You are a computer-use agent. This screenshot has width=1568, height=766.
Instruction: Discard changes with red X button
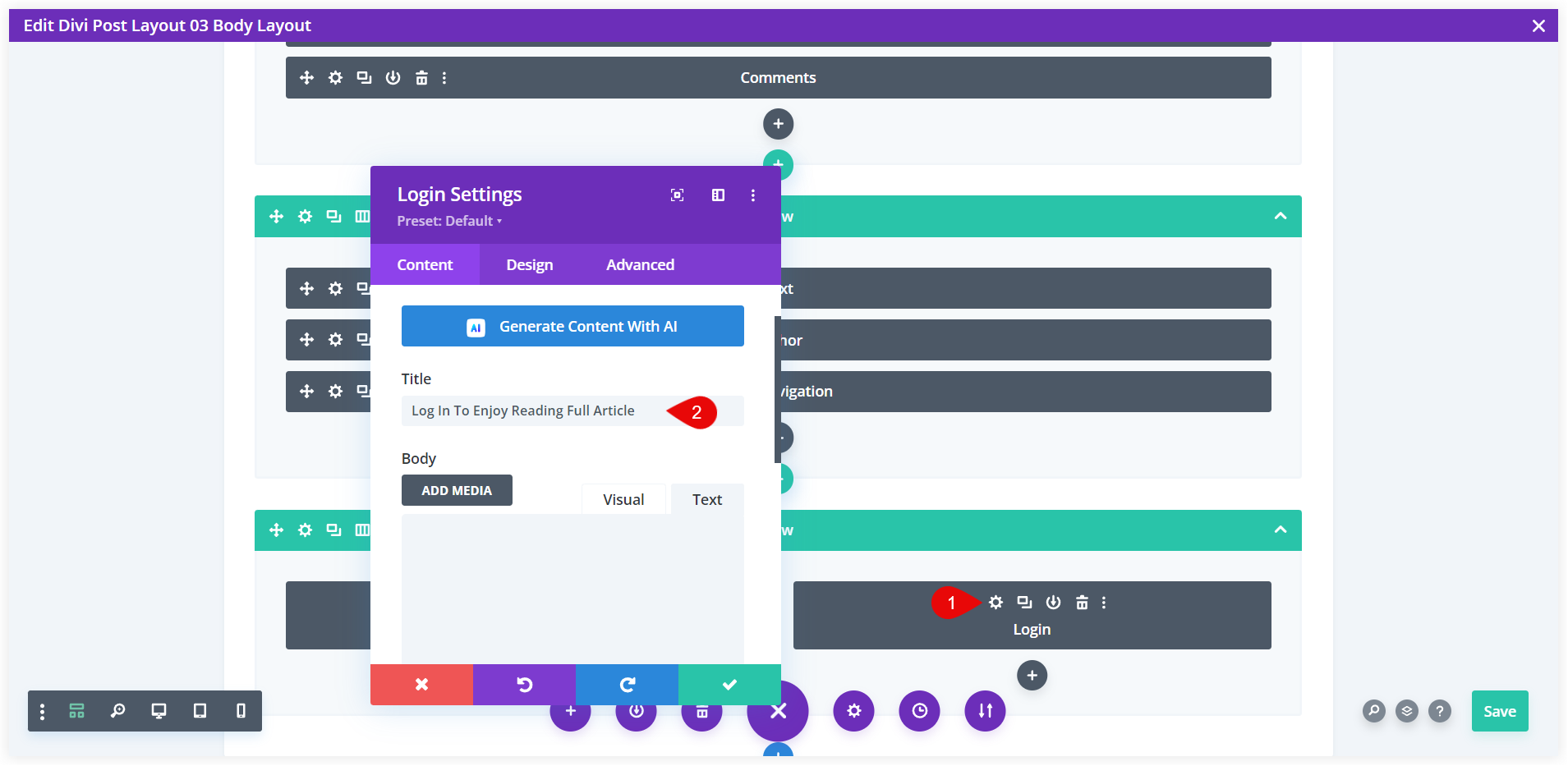(421, 685)
